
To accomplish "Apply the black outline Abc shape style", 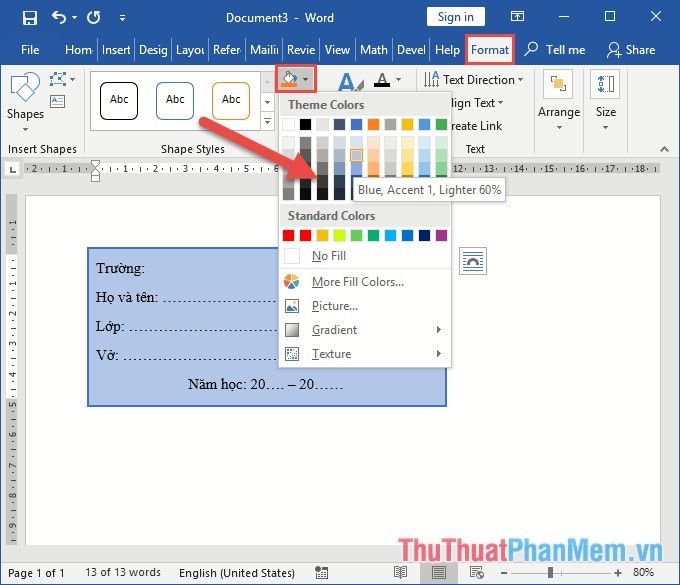I will 119,101.
